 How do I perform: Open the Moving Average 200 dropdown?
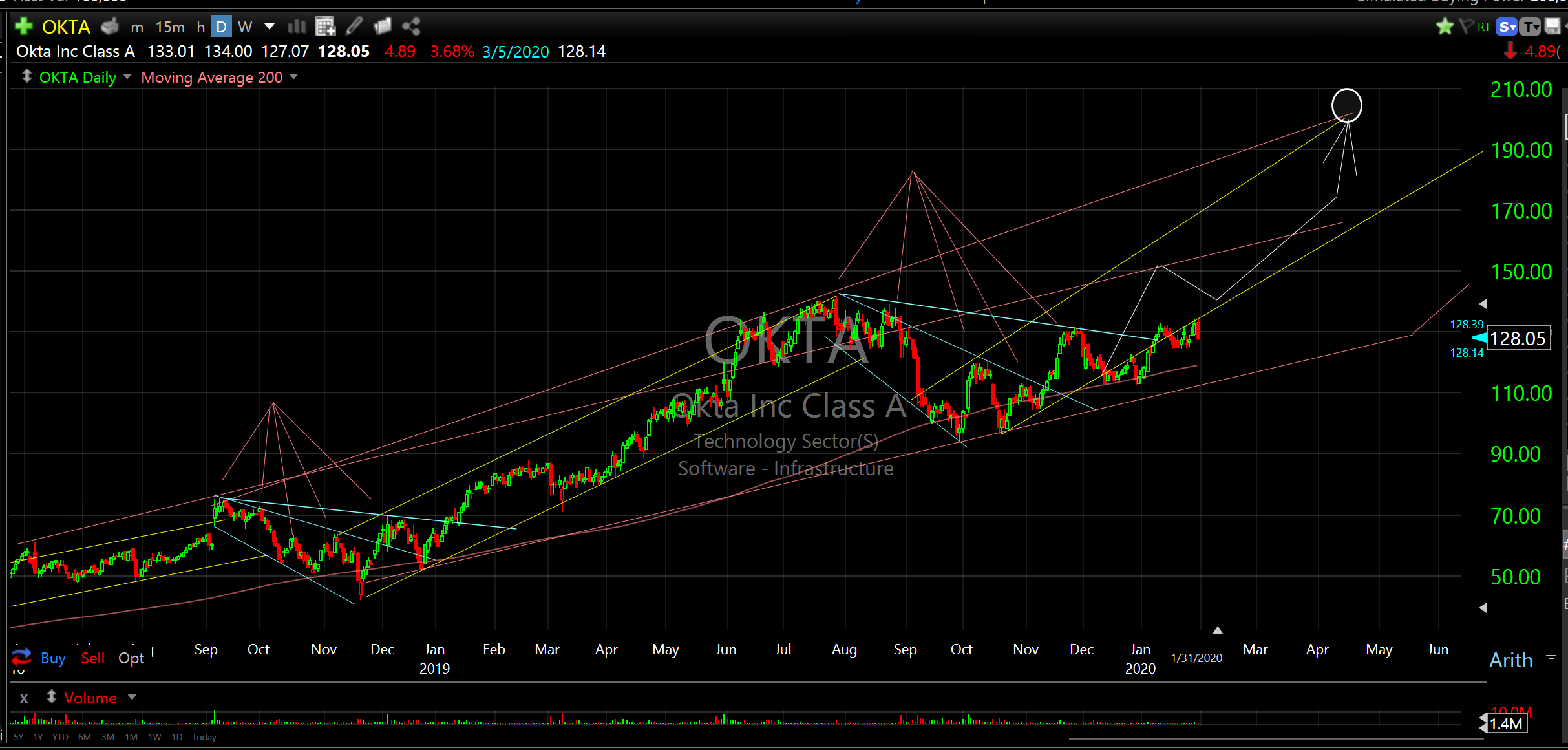pos(294,77)
